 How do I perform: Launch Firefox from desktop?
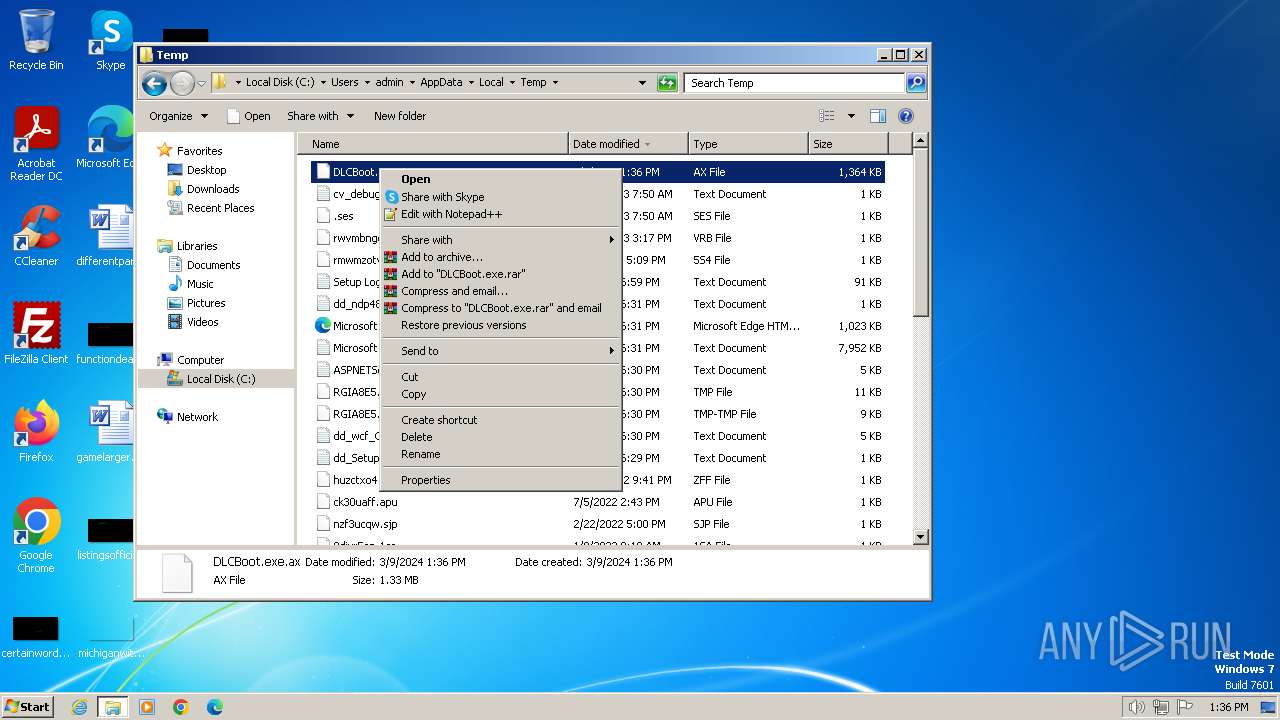tap(36, 431)
